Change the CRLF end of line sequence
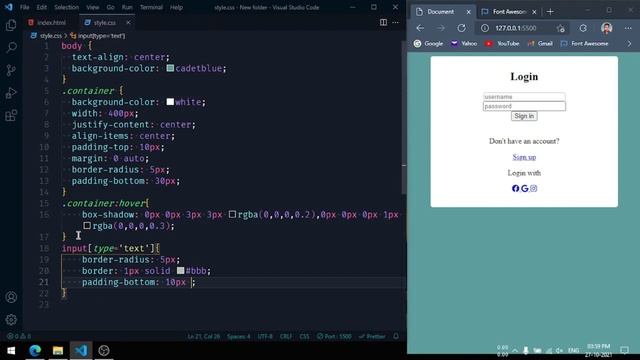Screen dimensions: 640x360 tap(286, 336)
